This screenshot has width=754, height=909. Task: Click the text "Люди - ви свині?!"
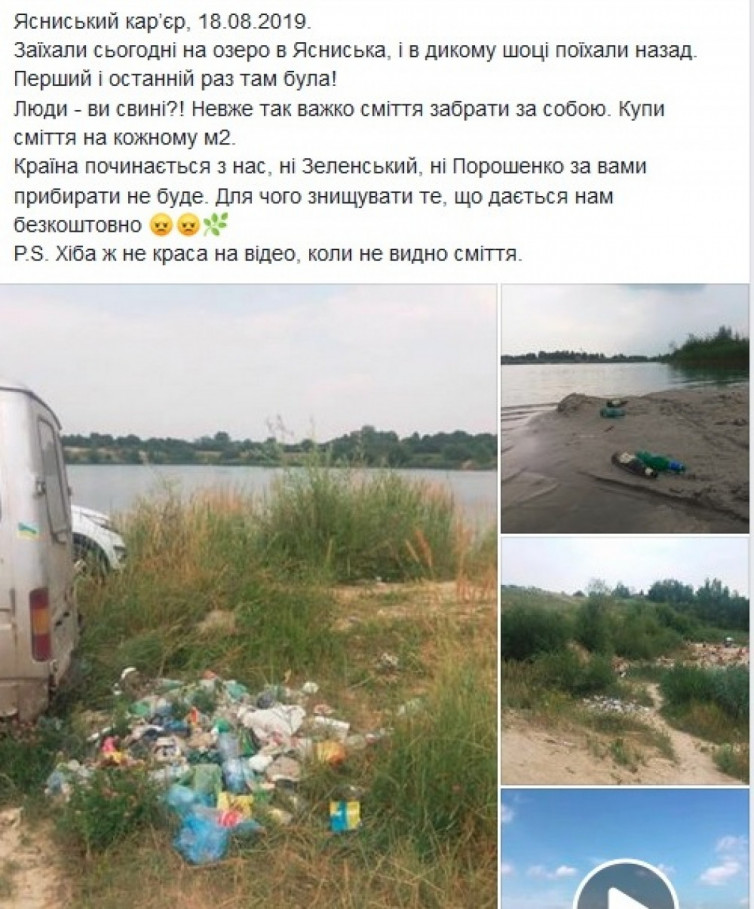click(x=95, y=109)
